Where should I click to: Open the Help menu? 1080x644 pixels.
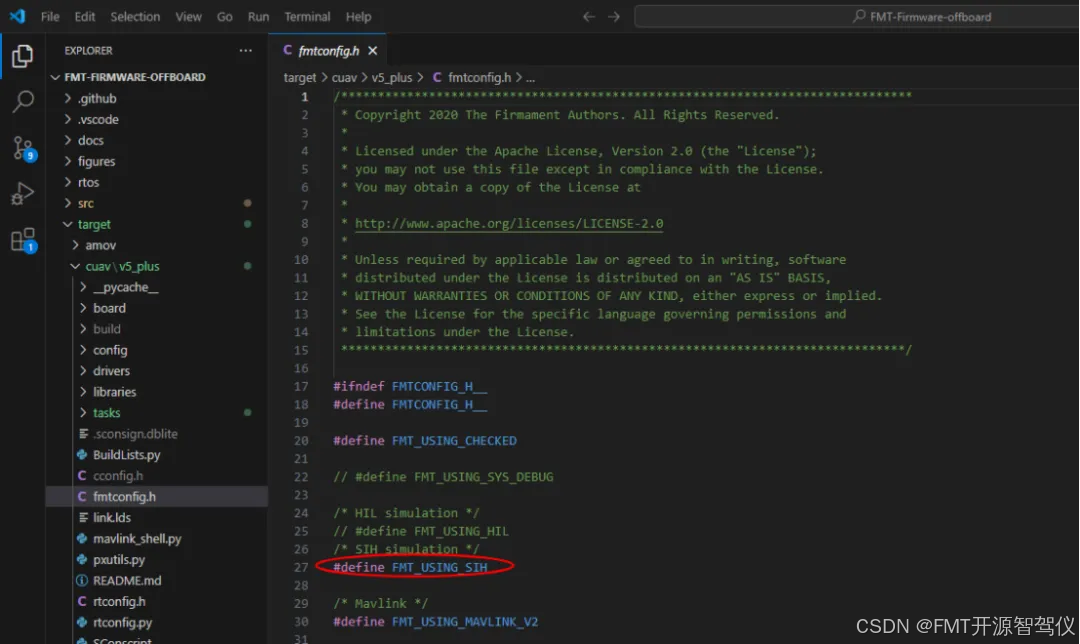tap(358, 17)
